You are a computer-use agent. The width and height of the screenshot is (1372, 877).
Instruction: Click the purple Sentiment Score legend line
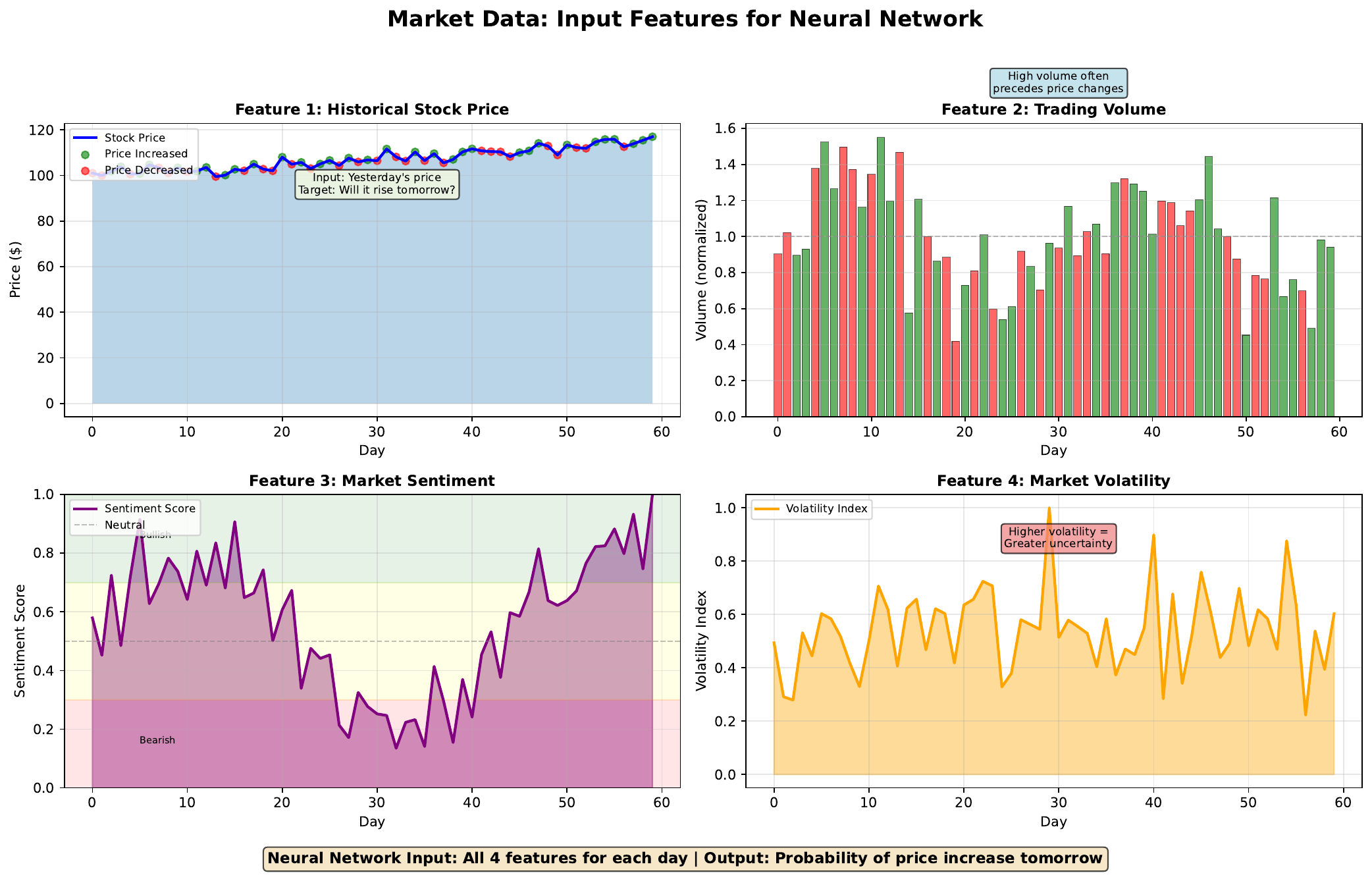(x=85, y=509)
